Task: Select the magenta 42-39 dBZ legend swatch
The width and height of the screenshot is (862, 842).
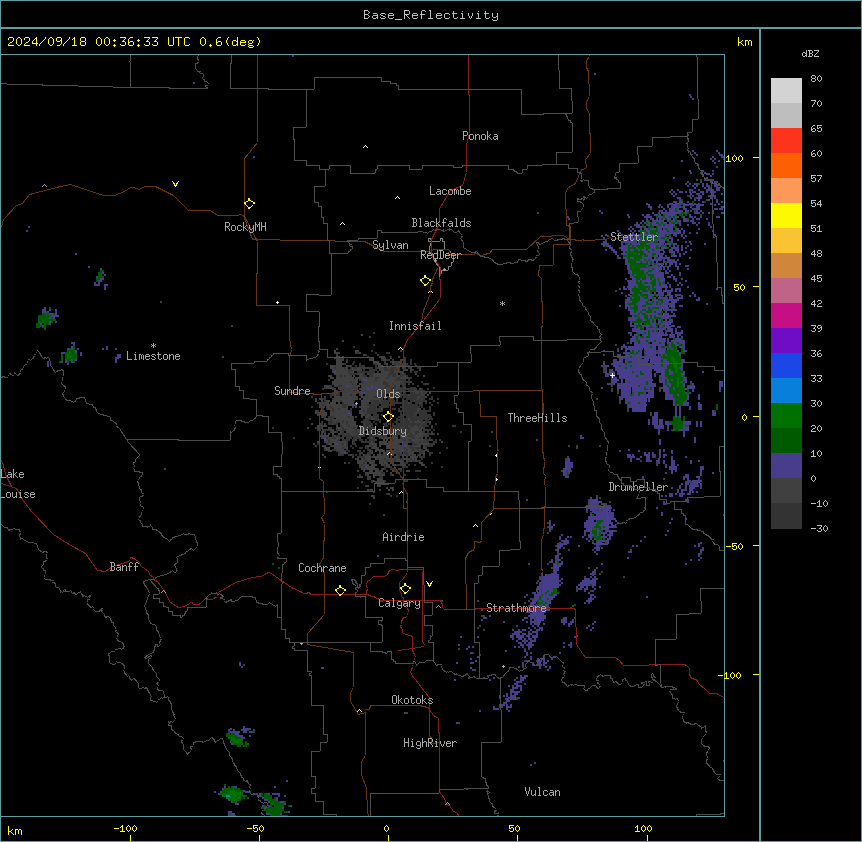Action: pos(786,315)
